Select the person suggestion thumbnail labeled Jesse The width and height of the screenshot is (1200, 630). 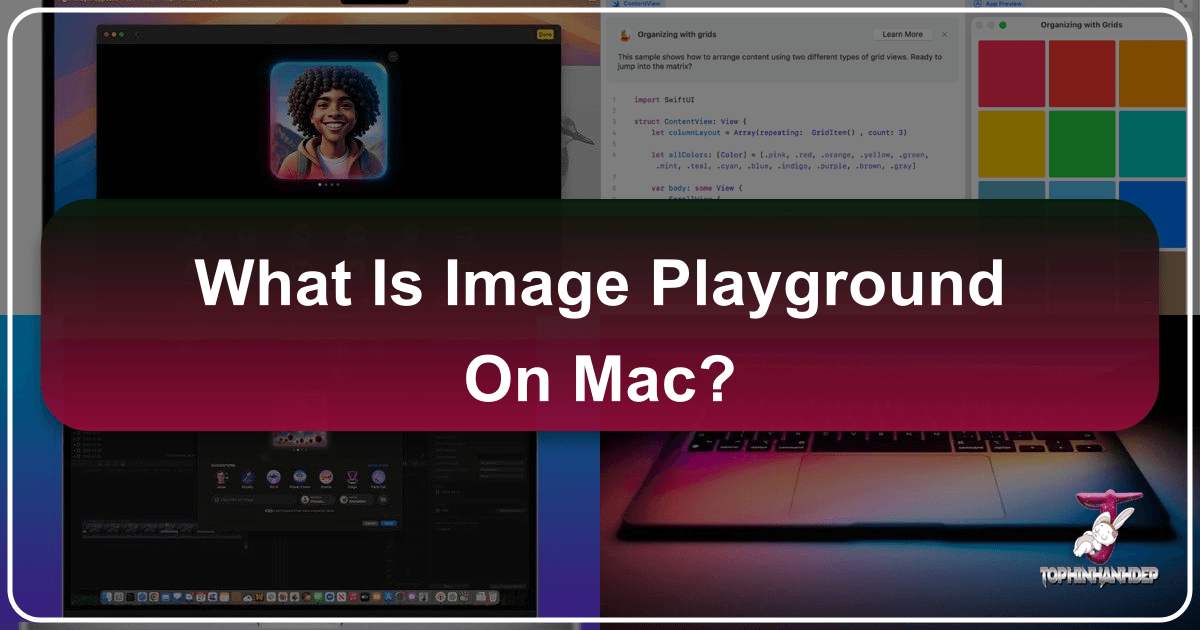220,477
